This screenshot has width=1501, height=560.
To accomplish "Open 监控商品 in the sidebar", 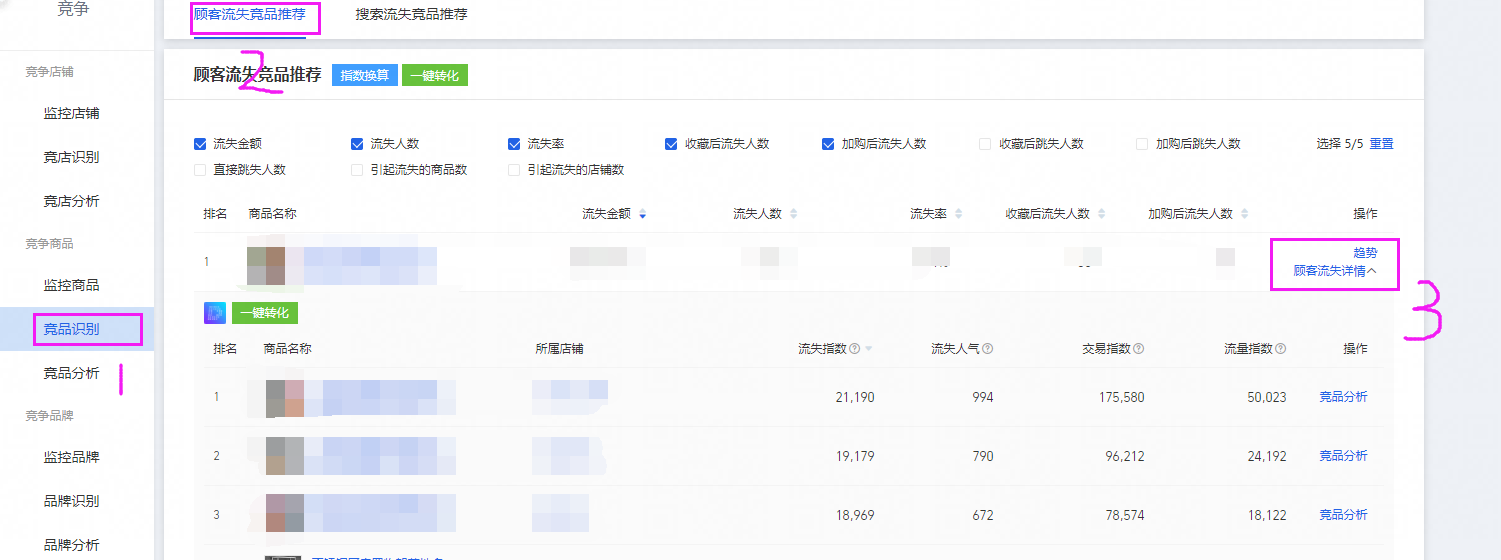I will click(71, 285).
